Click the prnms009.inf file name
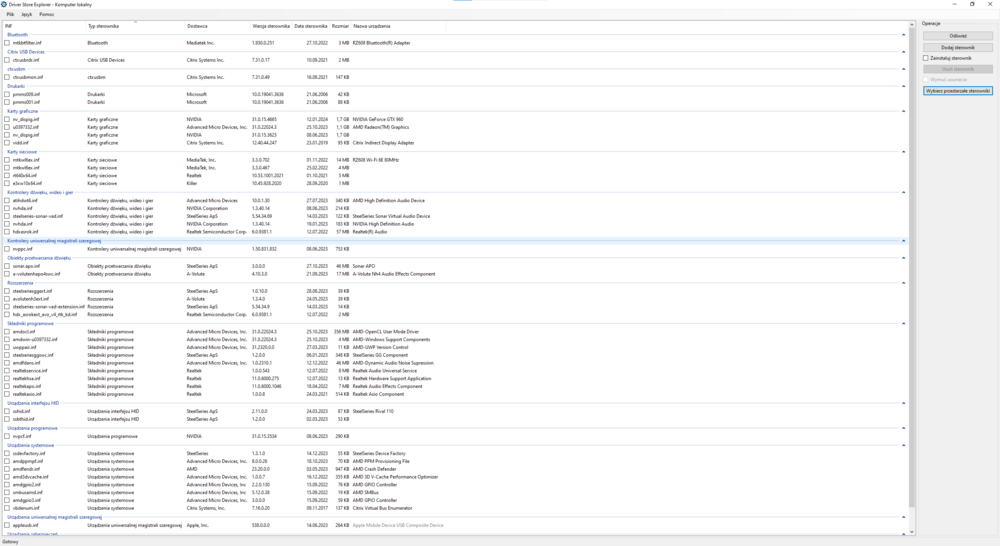The height and width of the screenshot is (546, 1000). tap(26, 94)
